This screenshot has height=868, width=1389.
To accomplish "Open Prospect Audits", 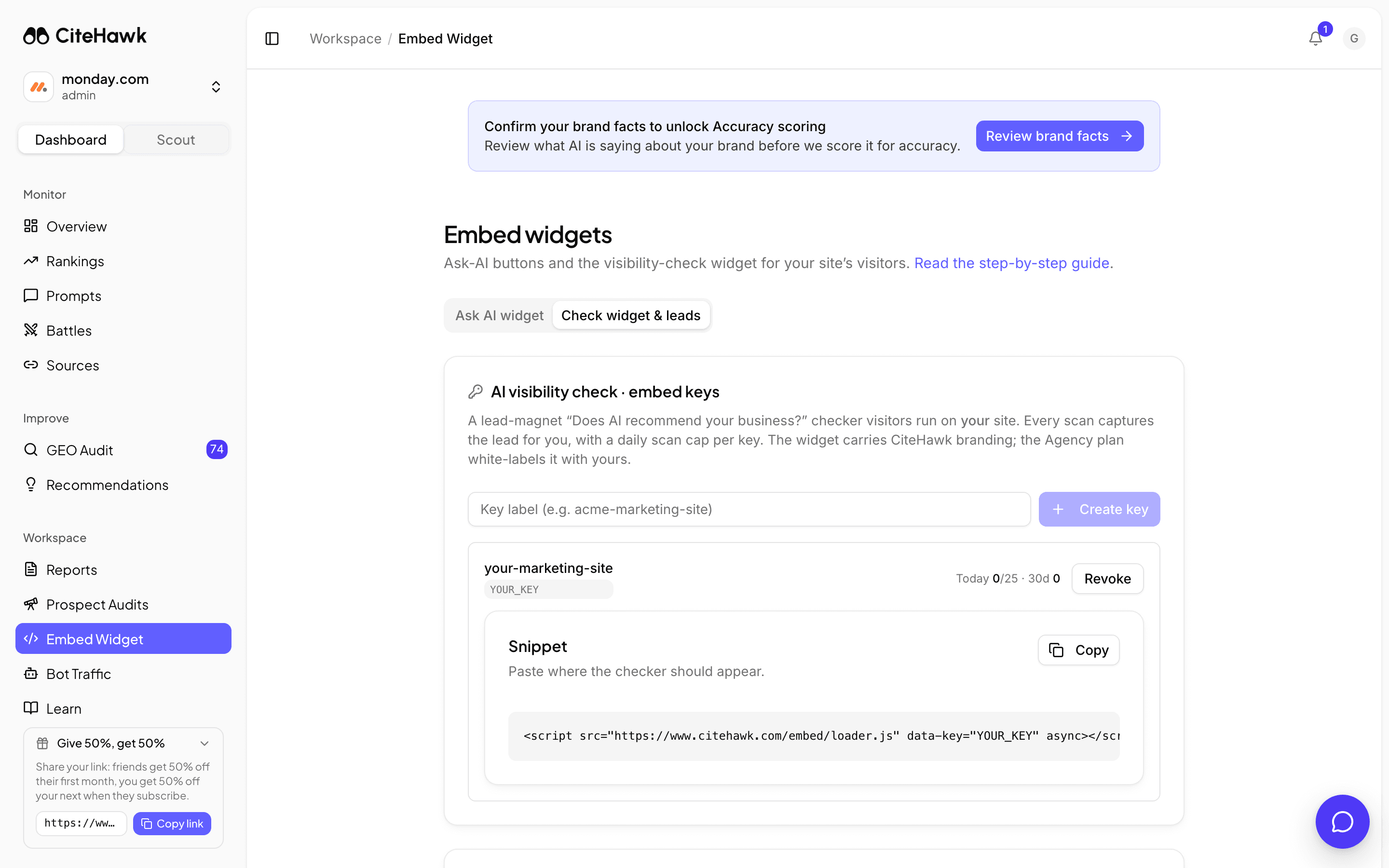I will [123, 605].
